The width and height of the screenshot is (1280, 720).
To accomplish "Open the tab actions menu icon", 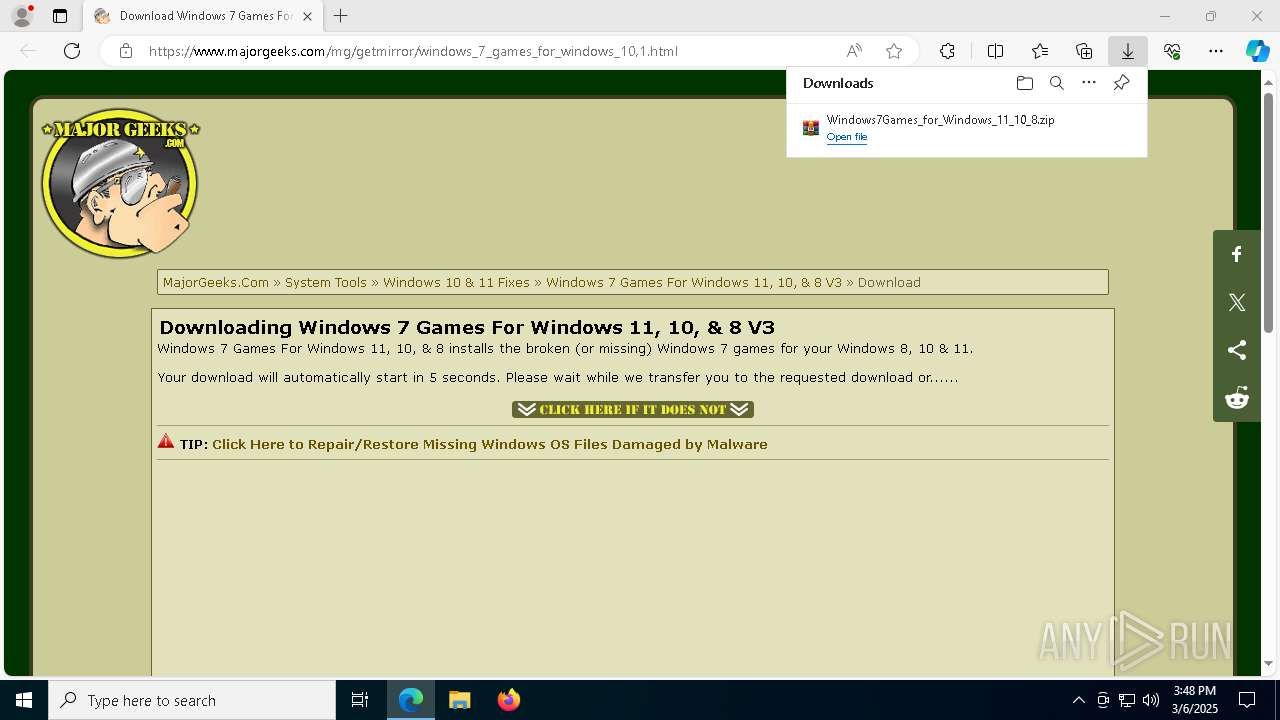I will pos(60,16).
